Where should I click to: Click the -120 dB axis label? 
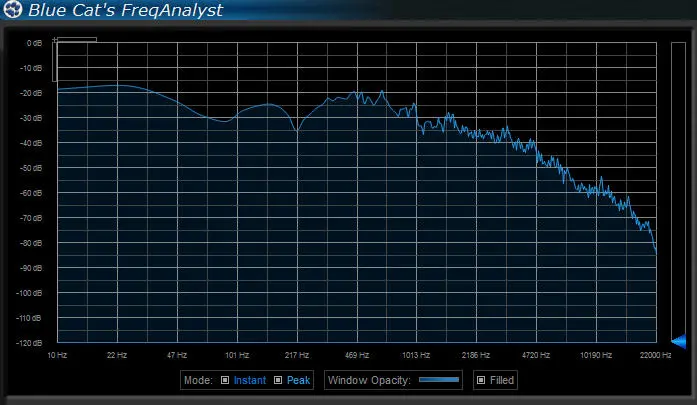click(x=29, y=343)
